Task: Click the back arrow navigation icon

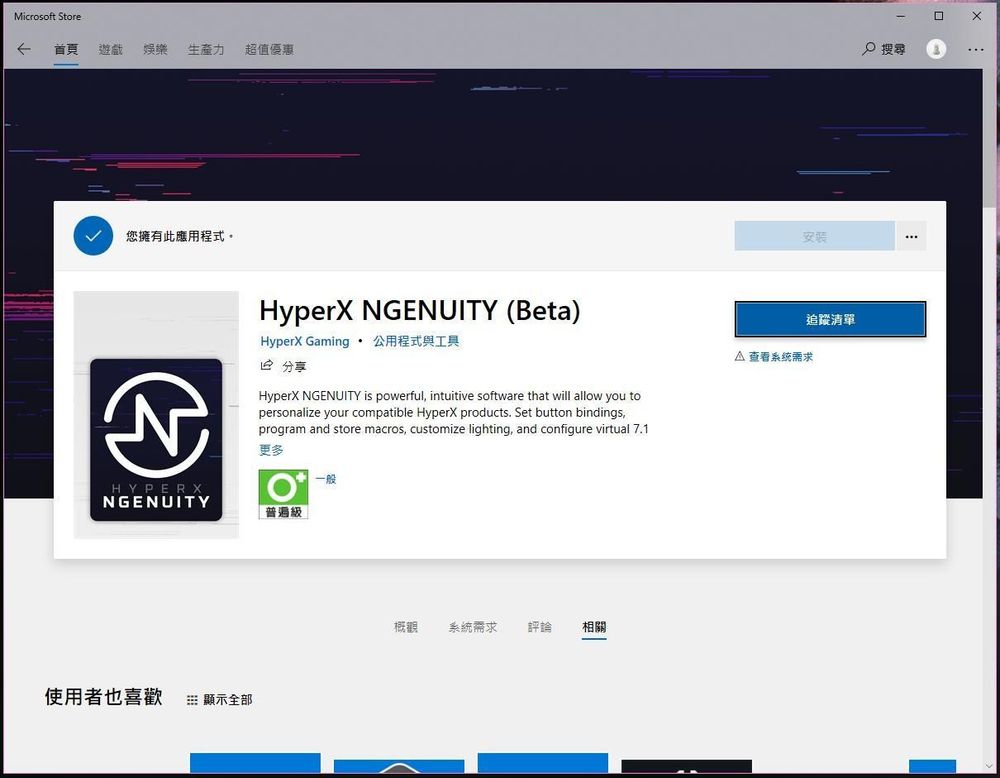Action: pos(24,49)
